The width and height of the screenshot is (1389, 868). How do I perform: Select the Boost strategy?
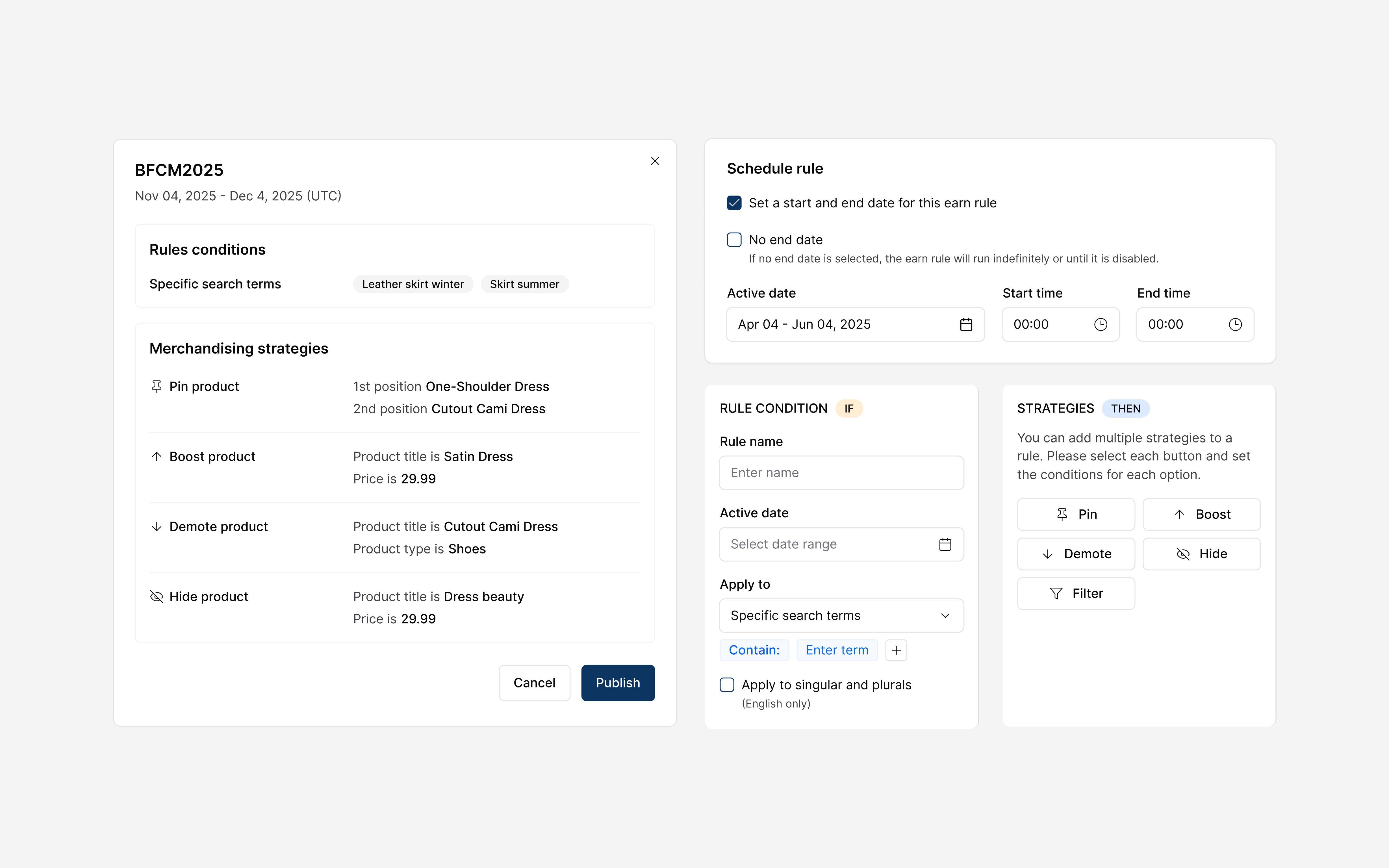click(x=1202, y=514)
